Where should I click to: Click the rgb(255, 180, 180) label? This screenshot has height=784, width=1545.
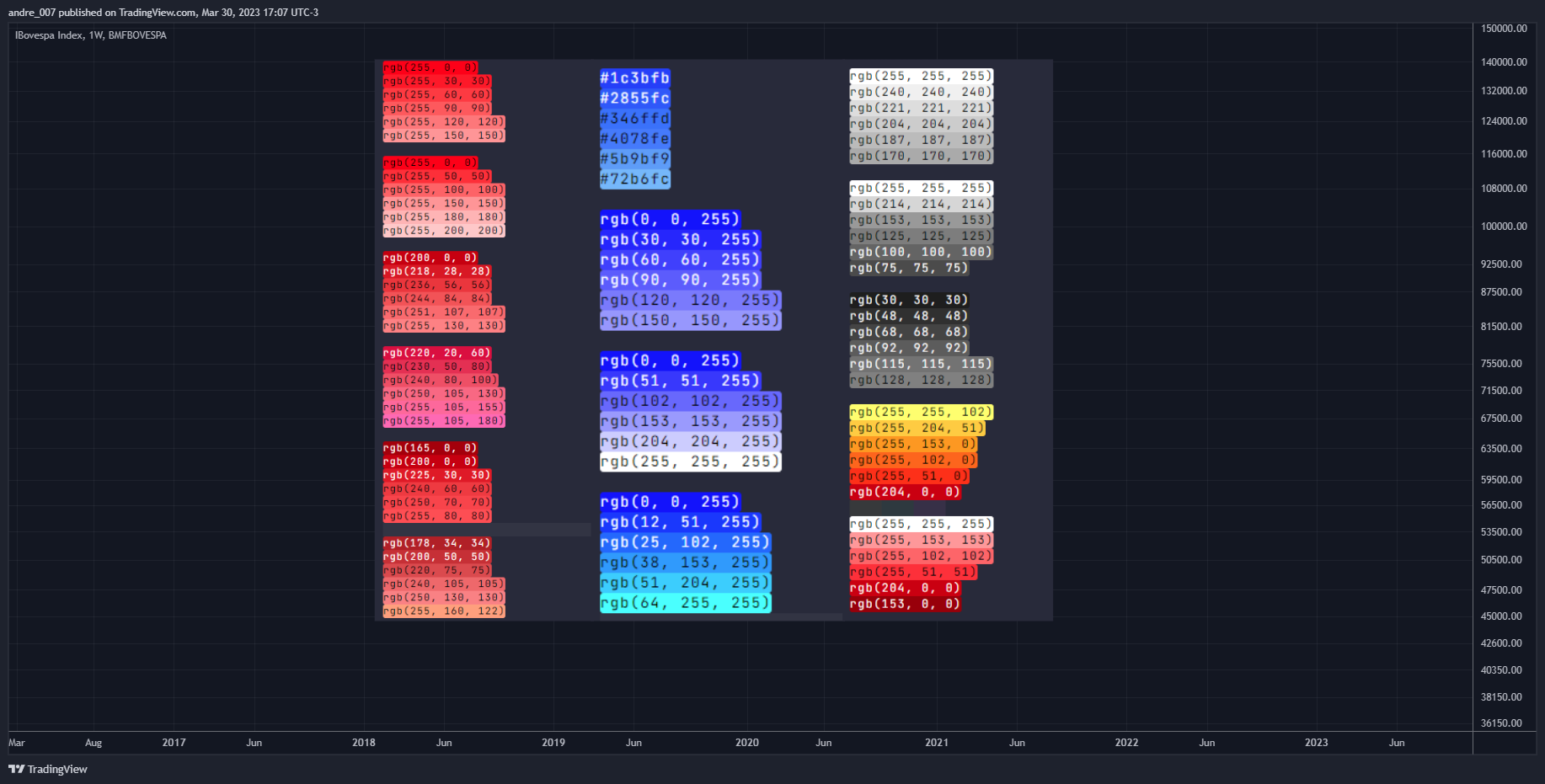pos(444,216)
